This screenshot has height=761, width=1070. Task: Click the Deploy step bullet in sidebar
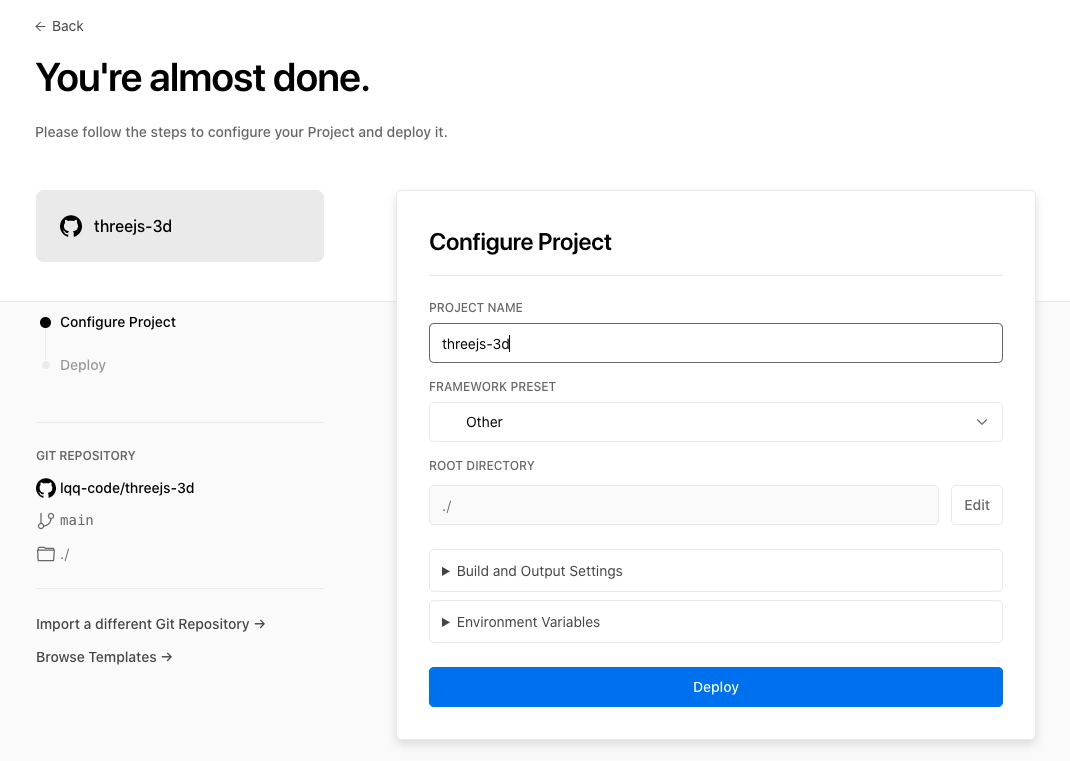coord(46,365)
